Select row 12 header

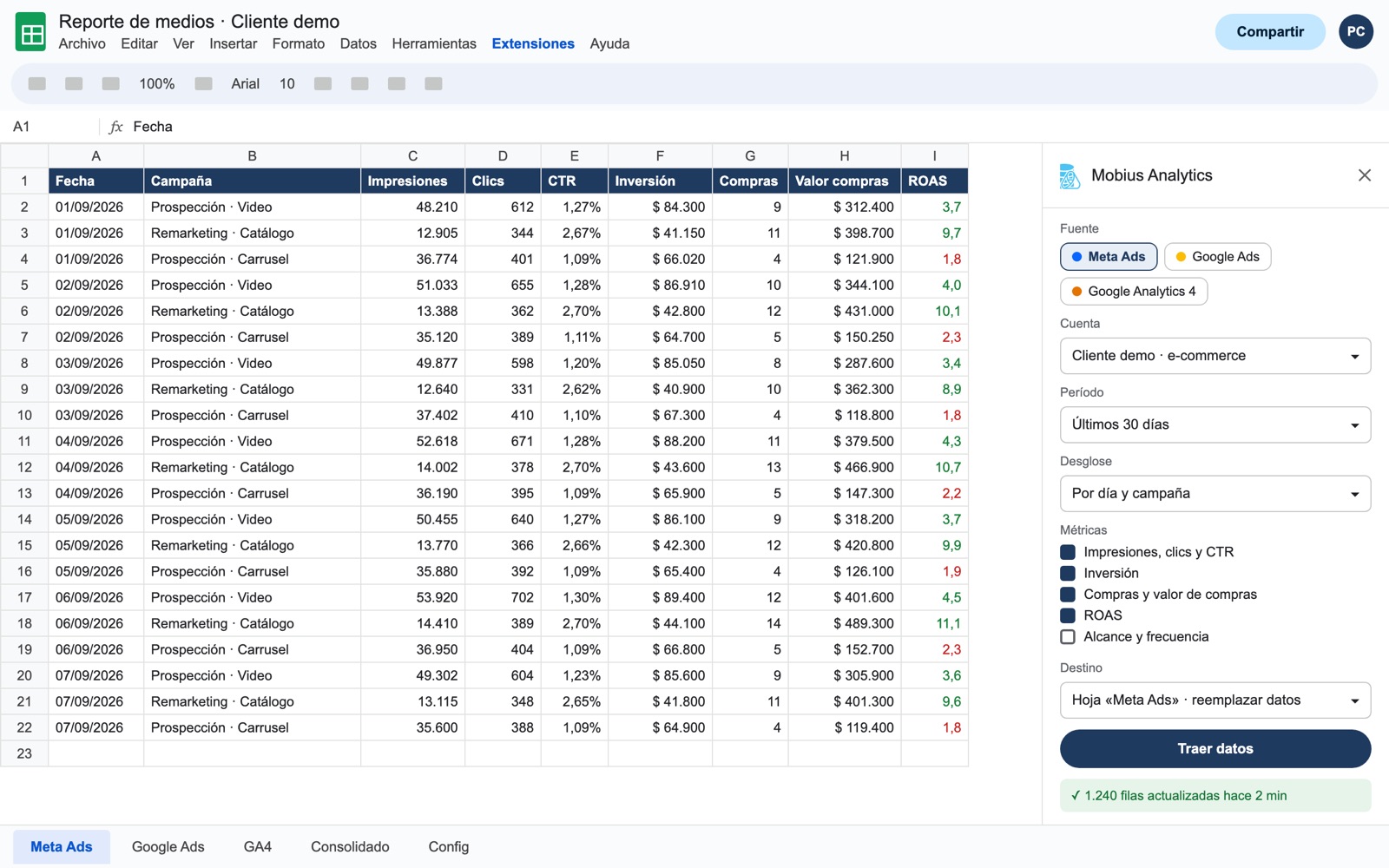point(24,467)
